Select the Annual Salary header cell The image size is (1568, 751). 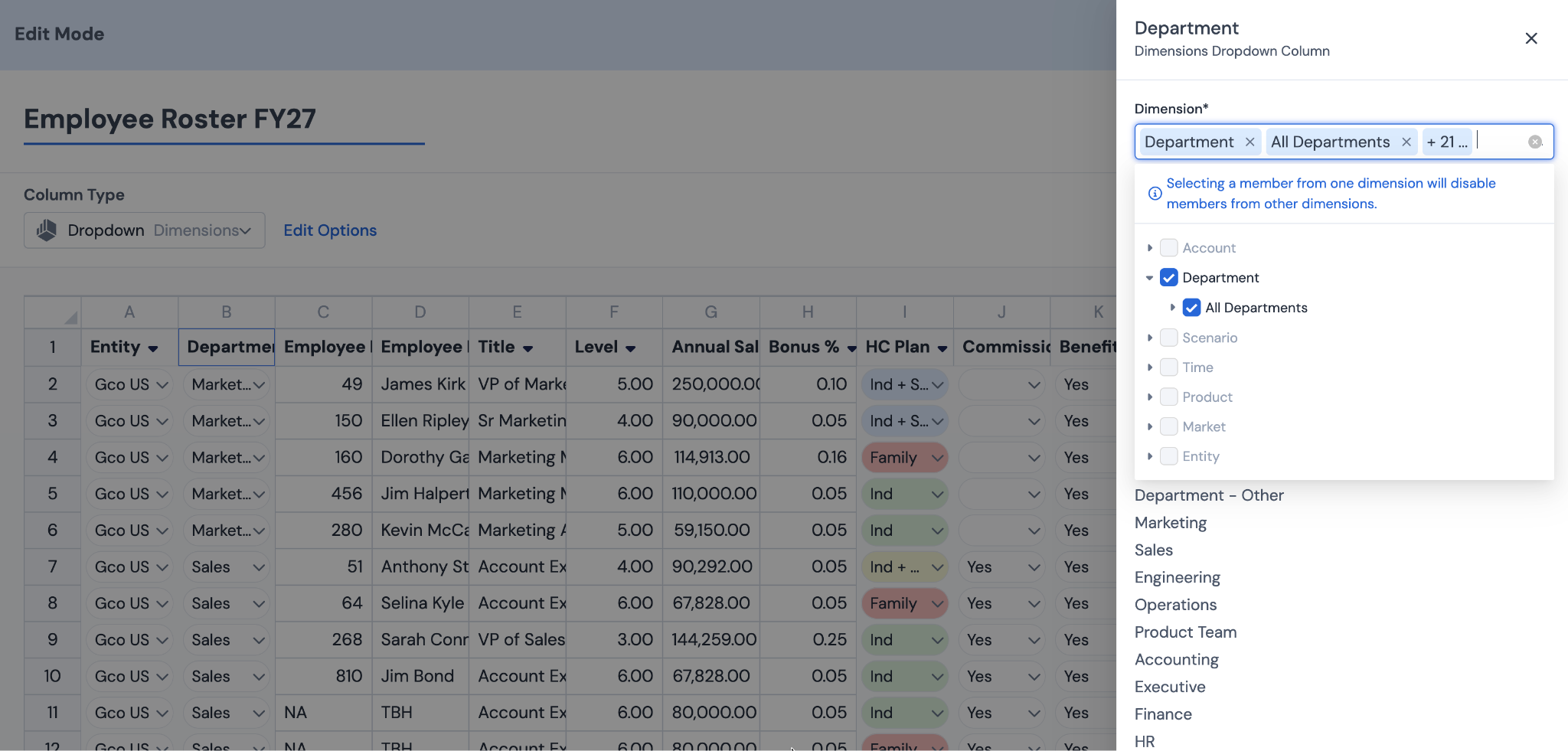click(x=711, y=348)
